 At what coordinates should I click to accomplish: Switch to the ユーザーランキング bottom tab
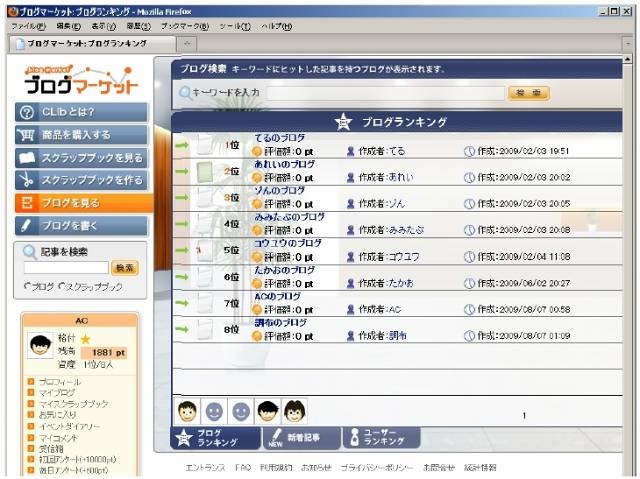[x=381, y=437]
